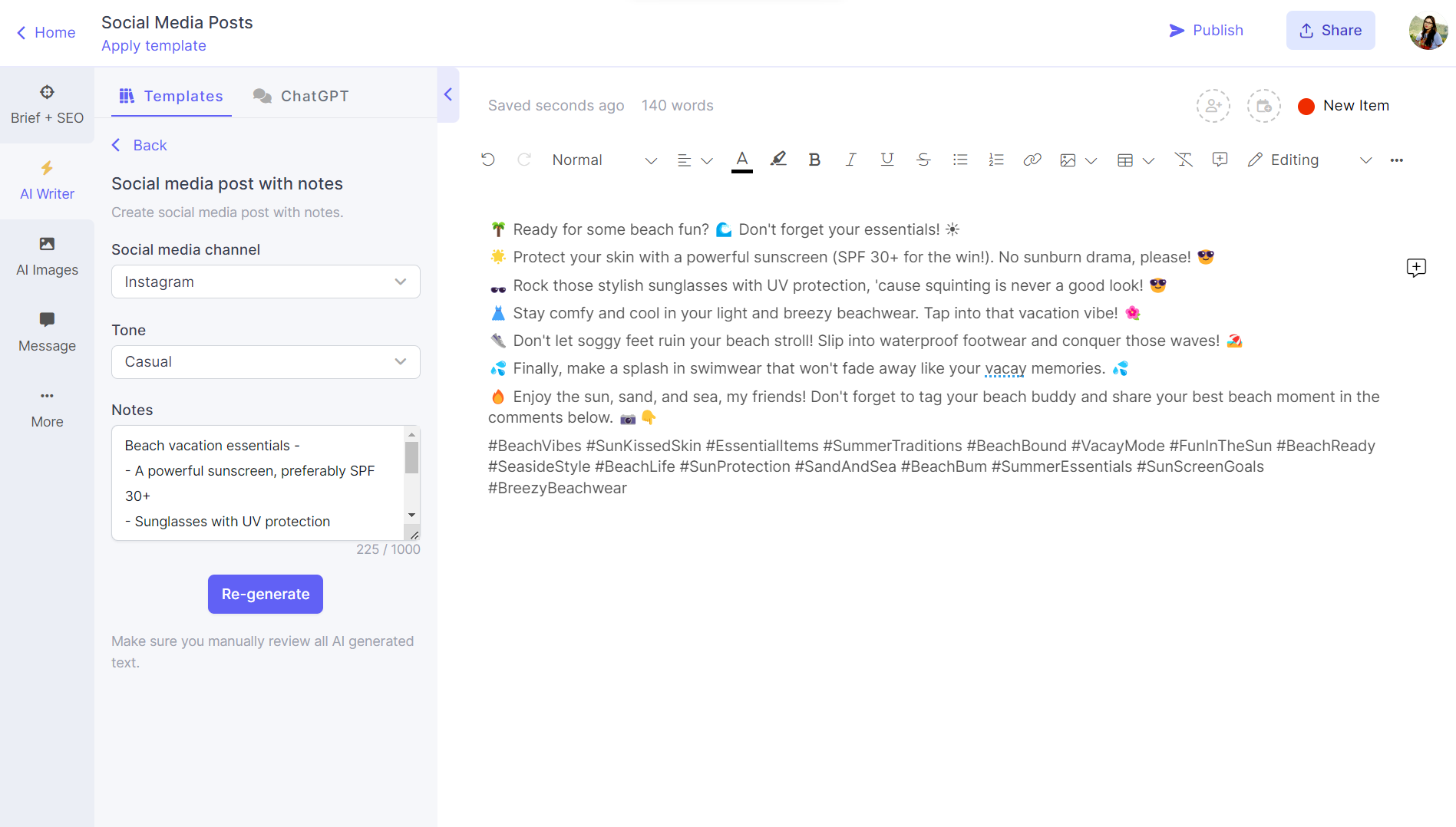The image size is (1456, 827).
Task: Click the Re-generate button
Action: tap(266, 594)
